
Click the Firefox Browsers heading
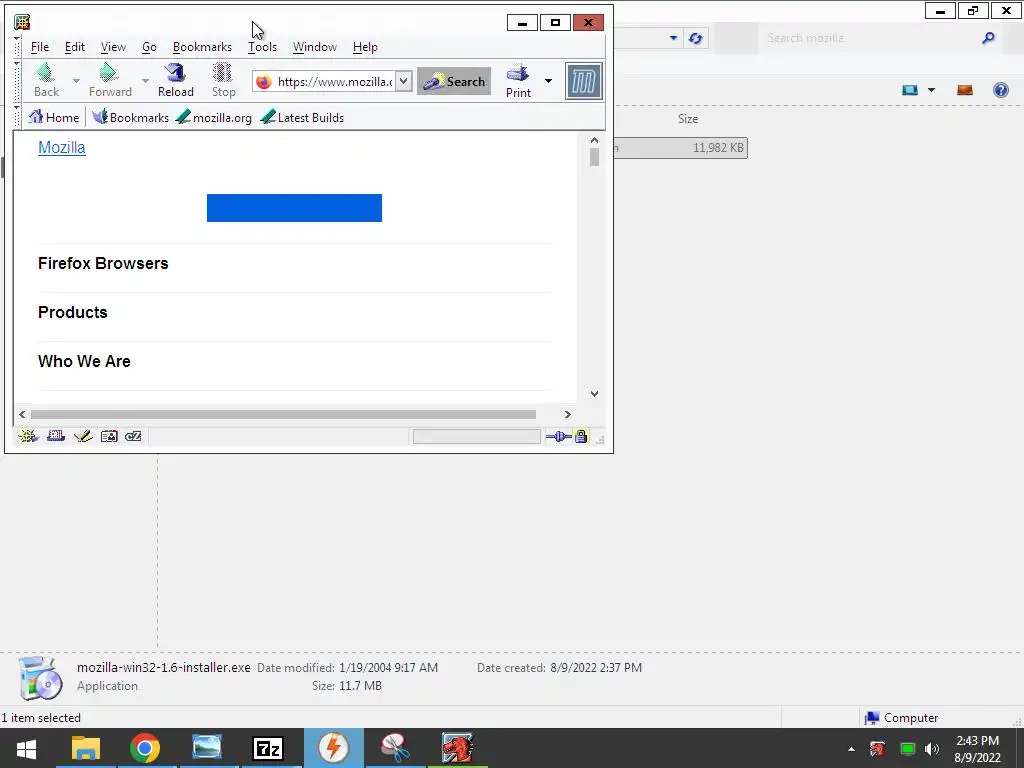[103, 263]
